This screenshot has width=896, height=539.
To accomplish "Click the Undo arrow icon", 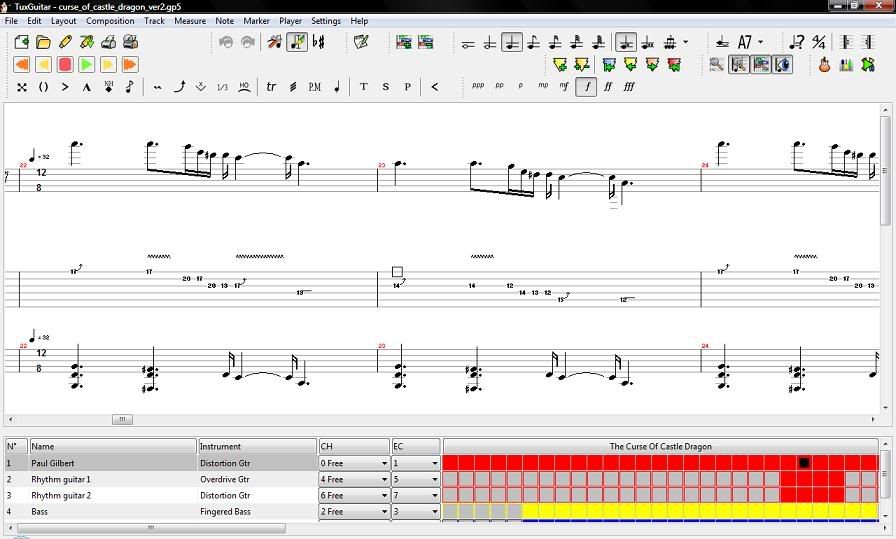I will (x=226, y=42).
